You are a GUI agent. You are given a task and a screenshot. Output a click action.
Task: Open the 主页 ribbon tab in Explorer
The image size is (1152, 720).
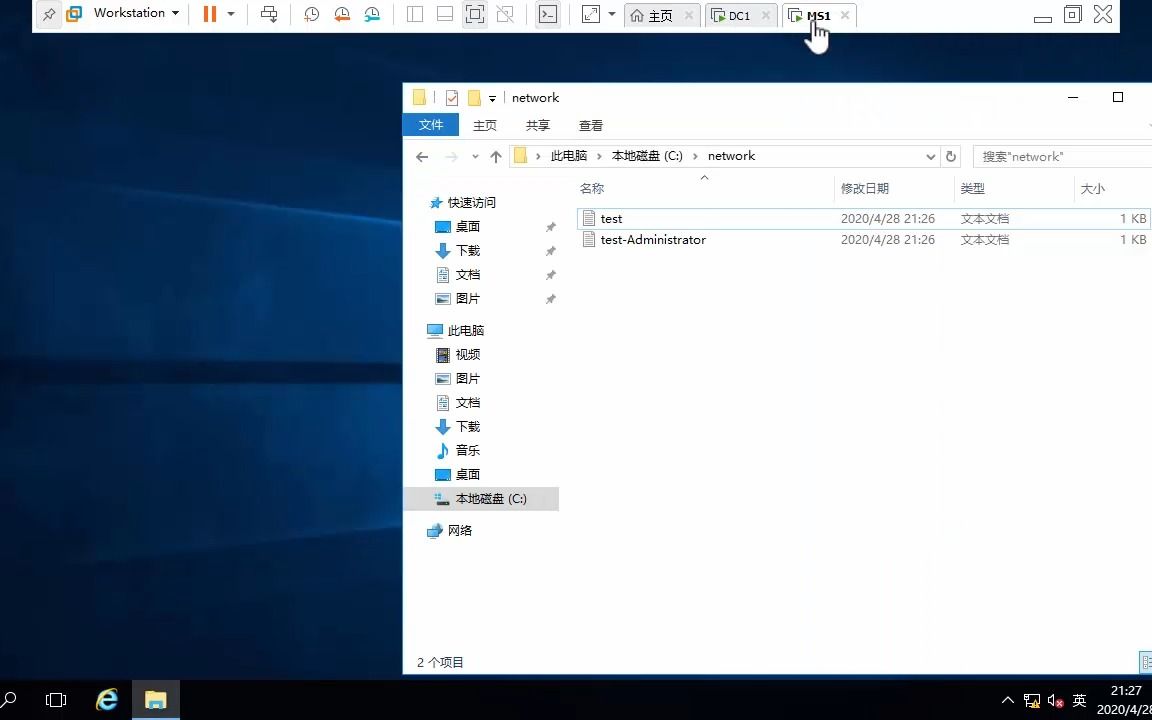(x=484, y=126)
